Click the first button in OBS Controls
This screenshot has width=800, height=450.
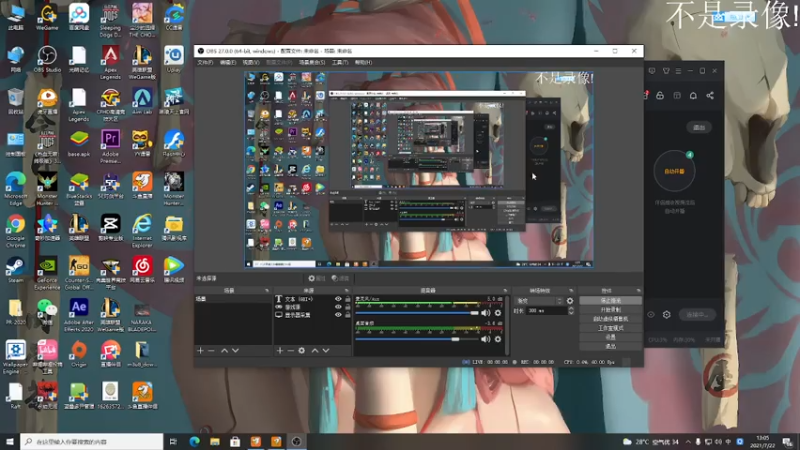tap(611, 301)
